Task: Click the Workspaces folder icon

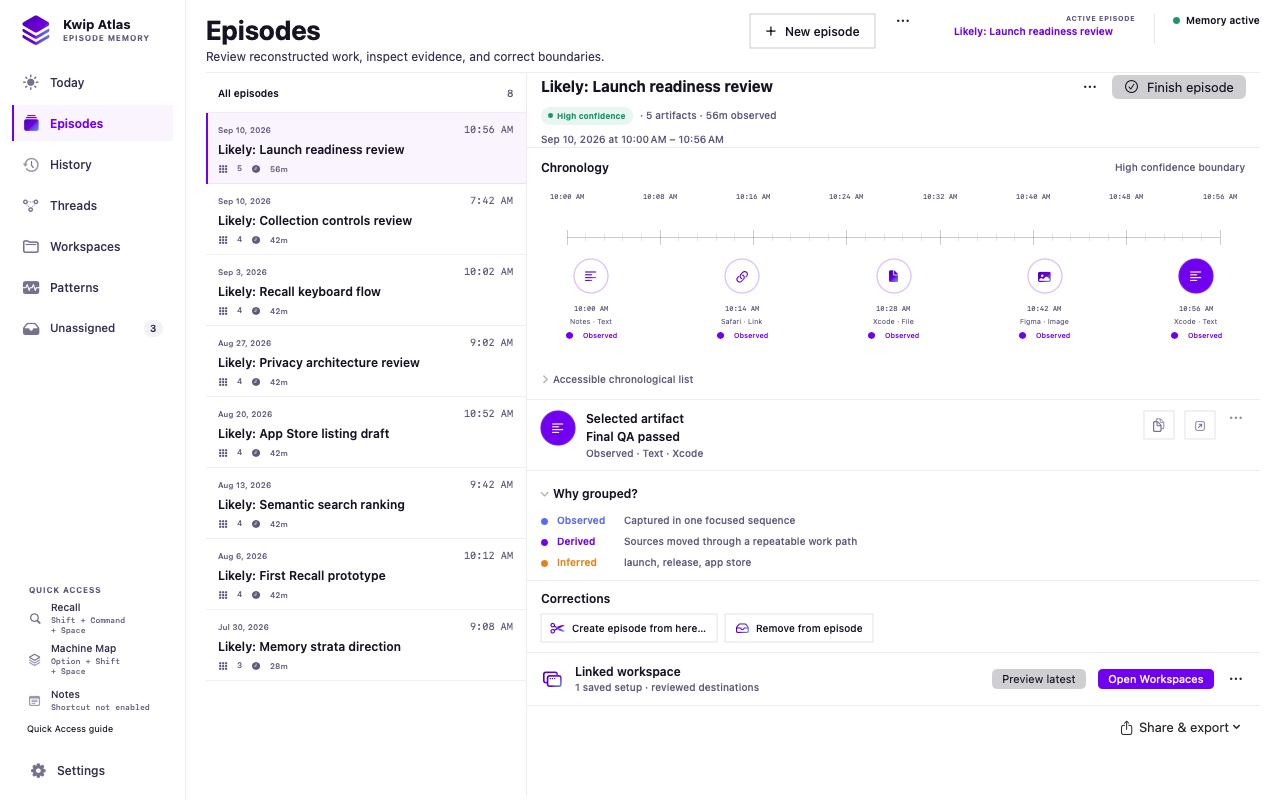Action: click(x=31, y=247)
